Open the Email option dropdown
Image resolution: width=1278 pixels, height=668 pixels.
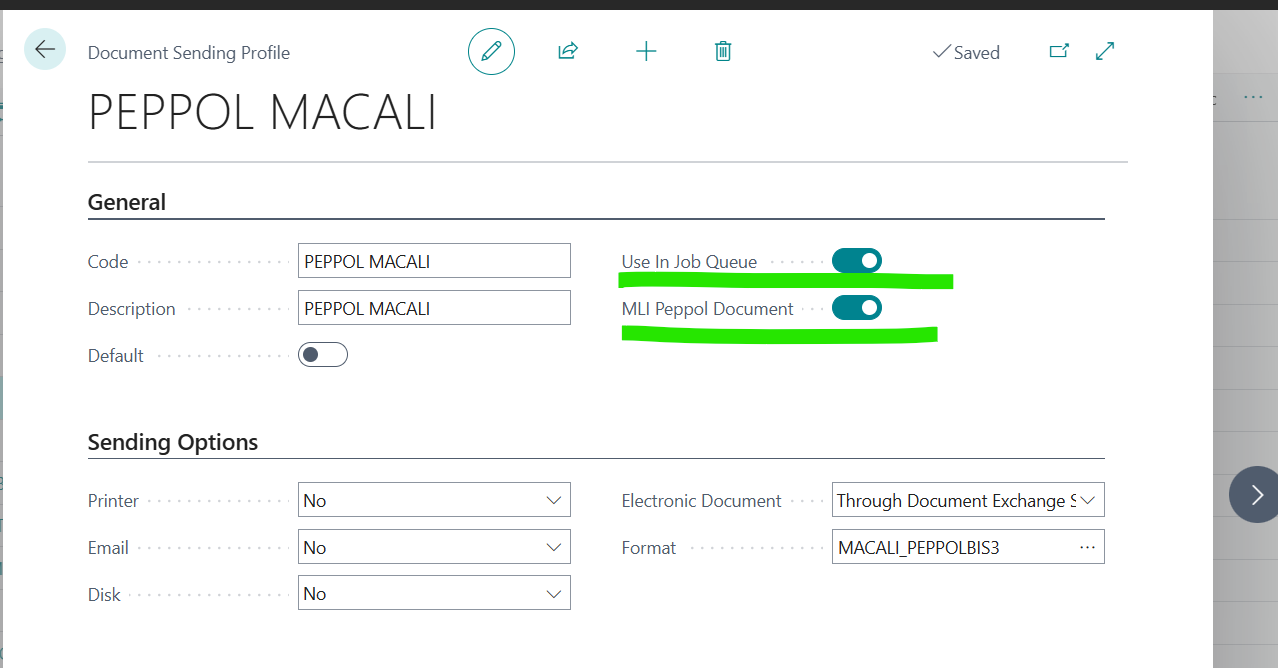tap(434, 547)
